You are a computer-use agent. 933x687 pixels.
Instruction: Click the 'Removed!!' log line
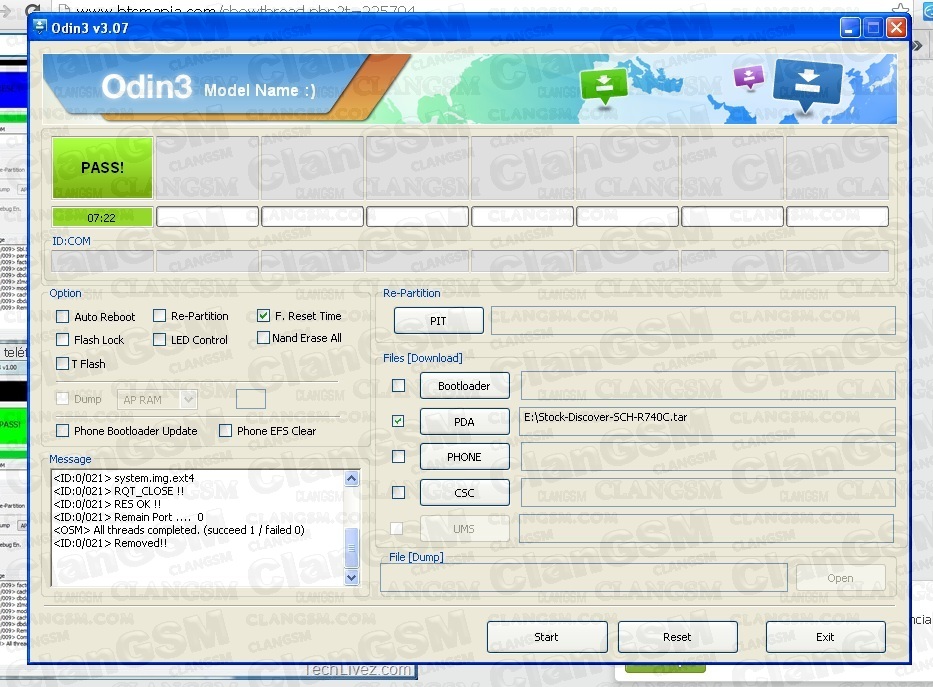tap(110, 543)
